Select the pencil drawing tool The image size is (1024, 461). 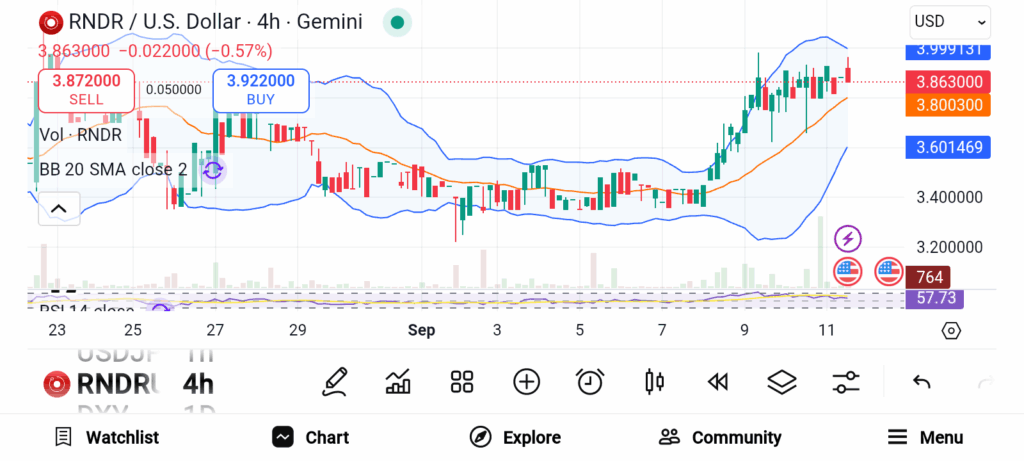pyautogui.click(x=336, y=381)
